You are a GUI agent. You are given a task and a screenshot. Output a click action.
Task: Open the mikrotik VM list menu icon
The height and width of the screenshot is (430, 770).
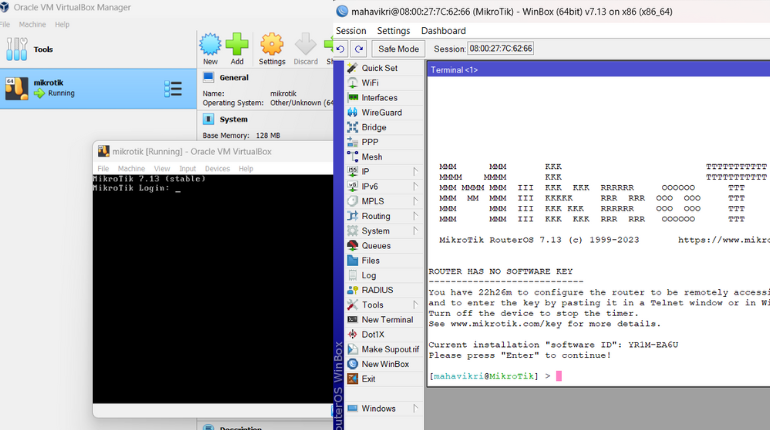coord(172,89)
